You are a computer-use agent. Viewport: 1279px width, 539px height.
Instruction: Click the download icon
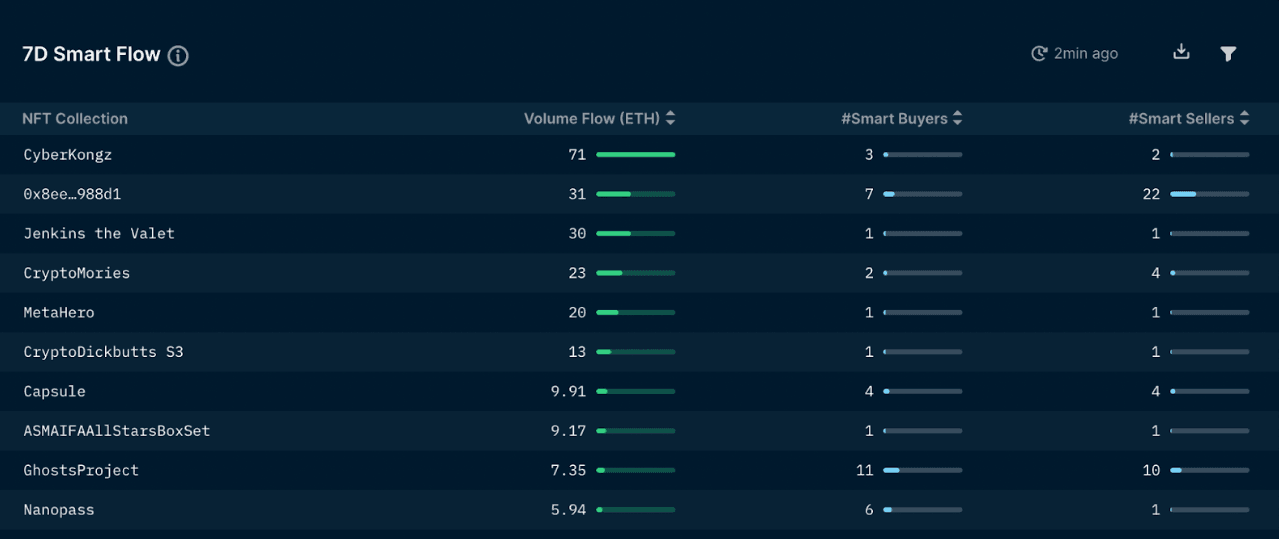click(x=1181, y=52)
